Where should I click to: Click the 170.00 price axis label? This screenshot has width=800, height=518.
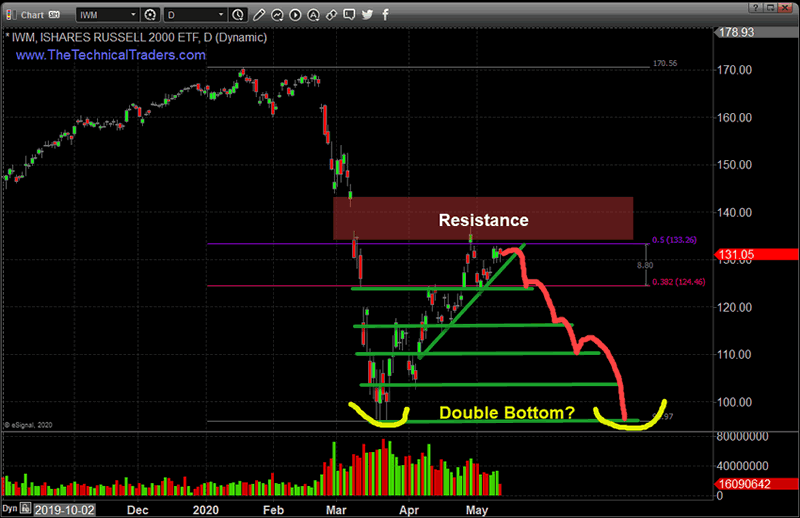click(x=734, y=70)
